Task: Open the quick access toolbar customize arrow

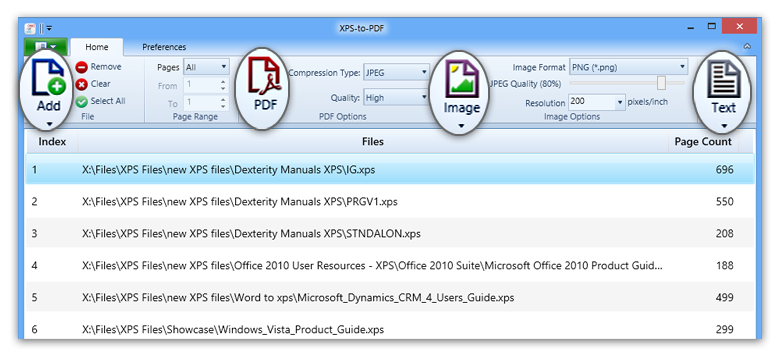Action: pyautogui.click(x=49, y=28)
